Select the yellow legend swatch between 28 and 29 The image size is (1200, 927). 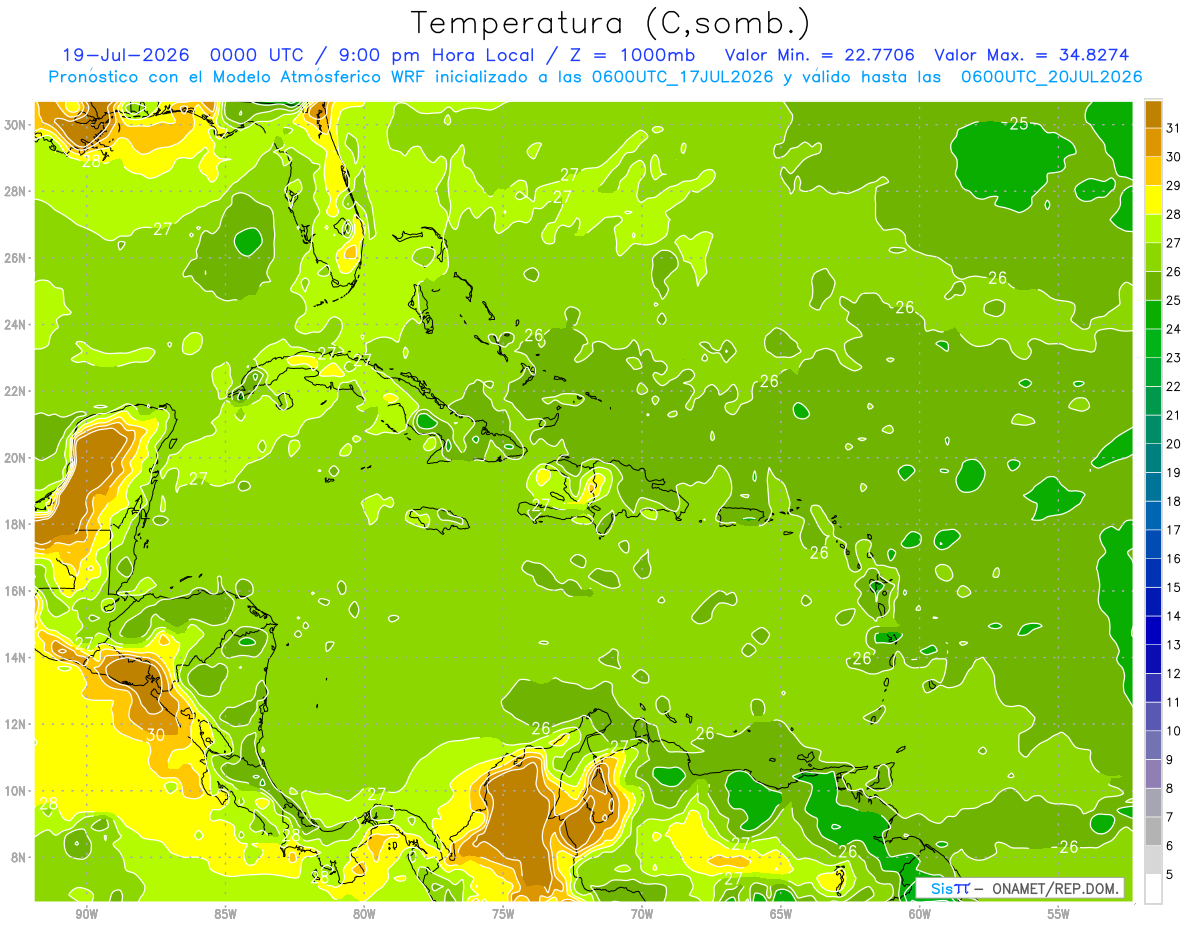click(1153, 199)
